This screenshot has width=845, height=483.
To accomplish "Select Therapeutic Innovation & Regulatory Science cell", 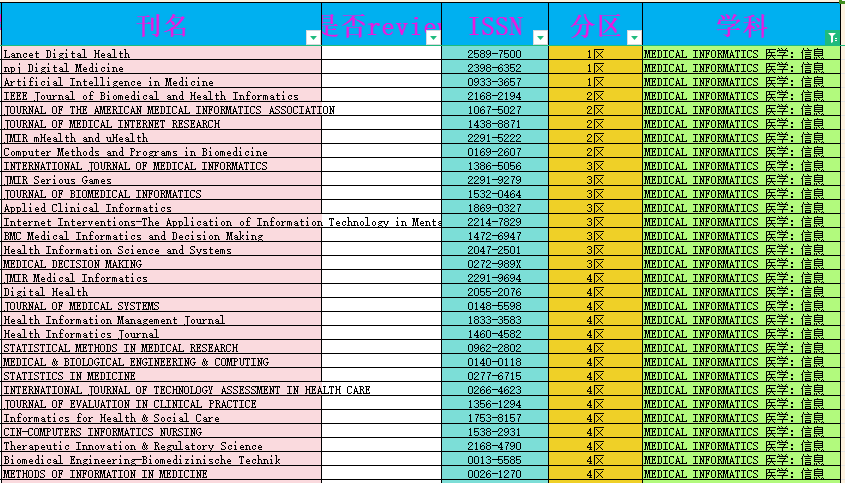I will [162, 446].
